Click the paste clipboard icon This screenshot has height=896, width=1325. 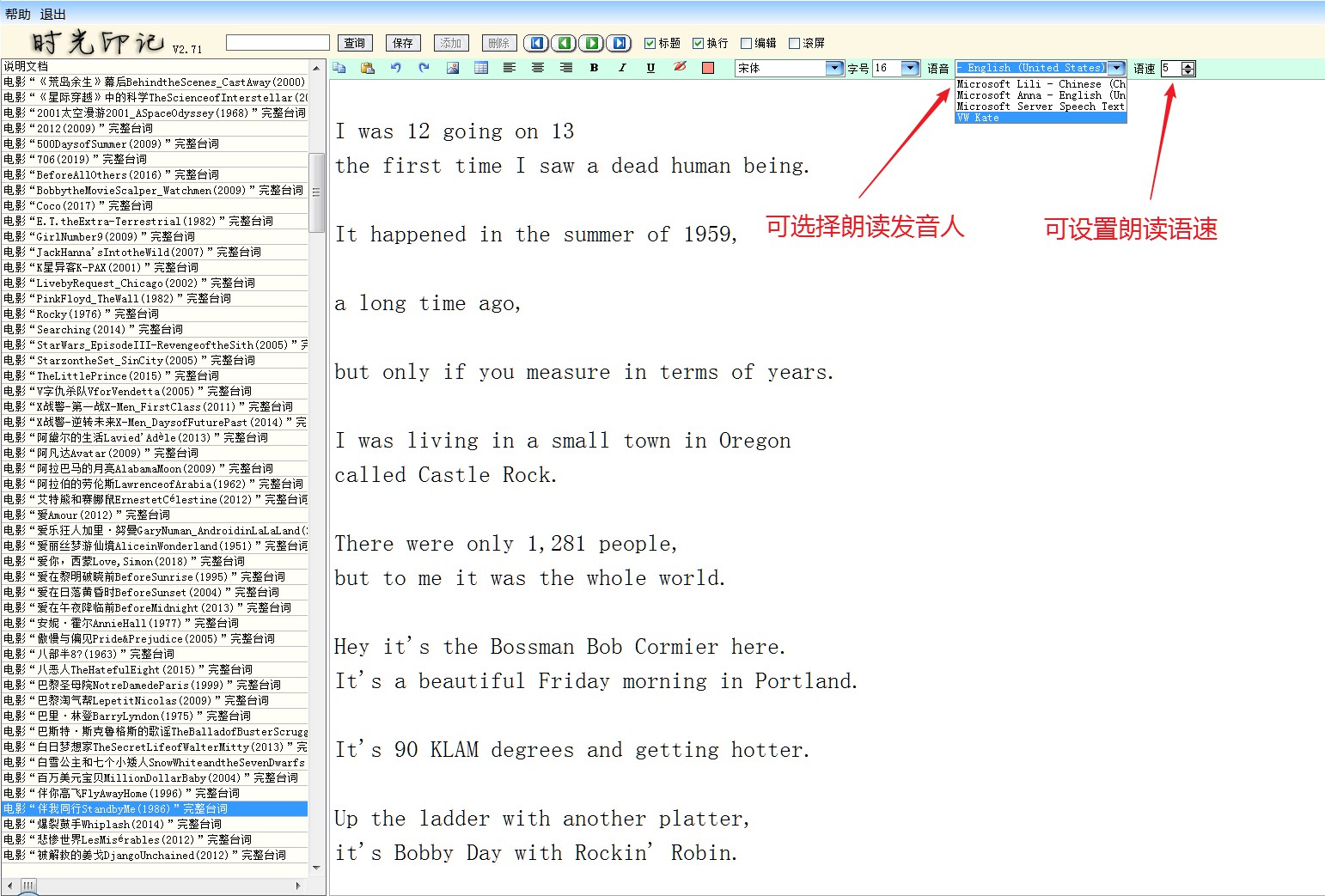click(x=368, y=68)
